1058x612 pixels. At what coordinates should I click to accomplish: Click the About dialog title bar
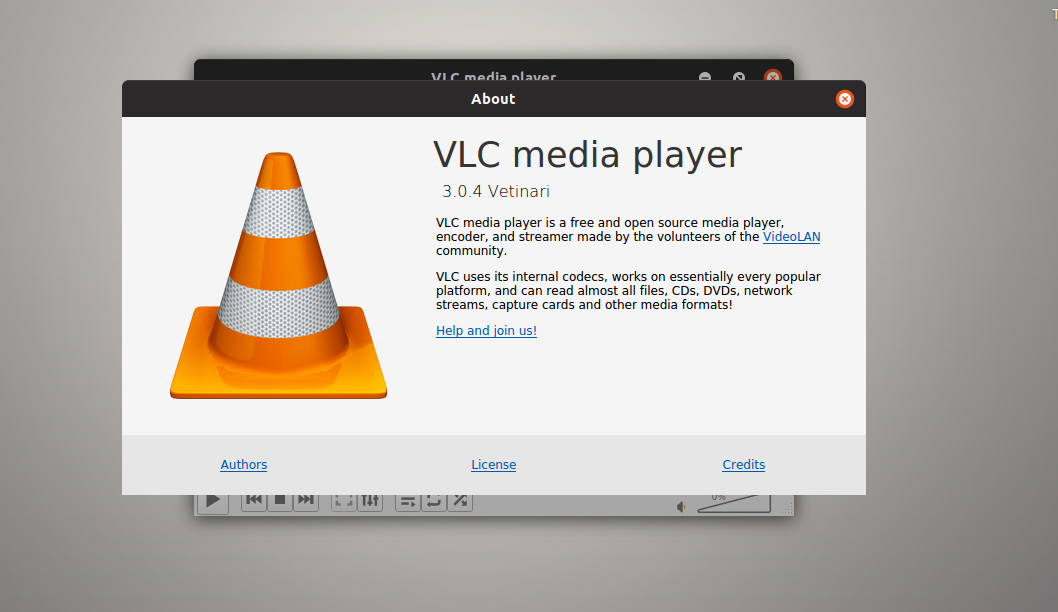click(493, 99)
